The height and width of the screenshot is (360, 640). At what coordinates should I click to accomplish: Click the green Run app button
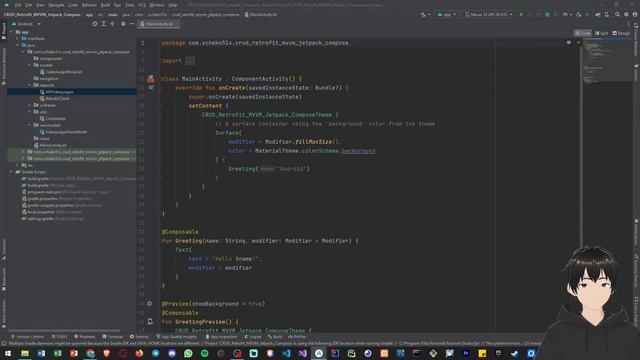click(521, 14)
